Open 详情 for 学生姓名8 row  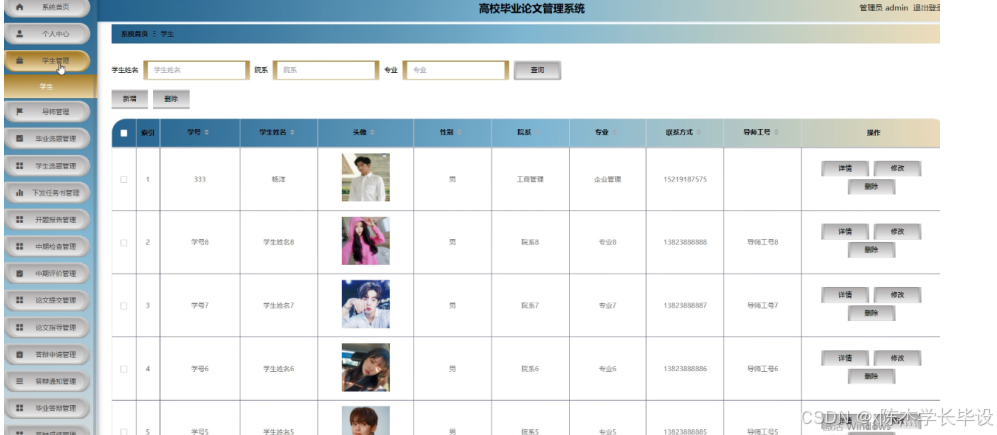tap(844, 231)
